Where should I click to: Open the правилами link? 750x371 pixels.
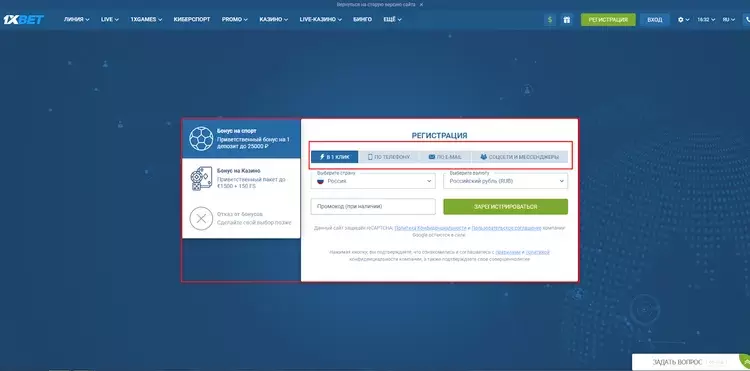[x=508, y=252]
